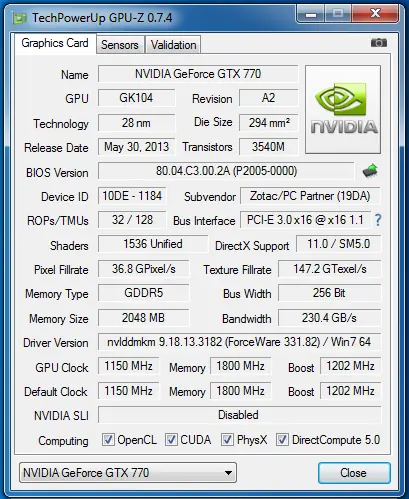Click the Shaders value 1536 Unified
Viewport: 409px width, 499px height.
point(153,244)
